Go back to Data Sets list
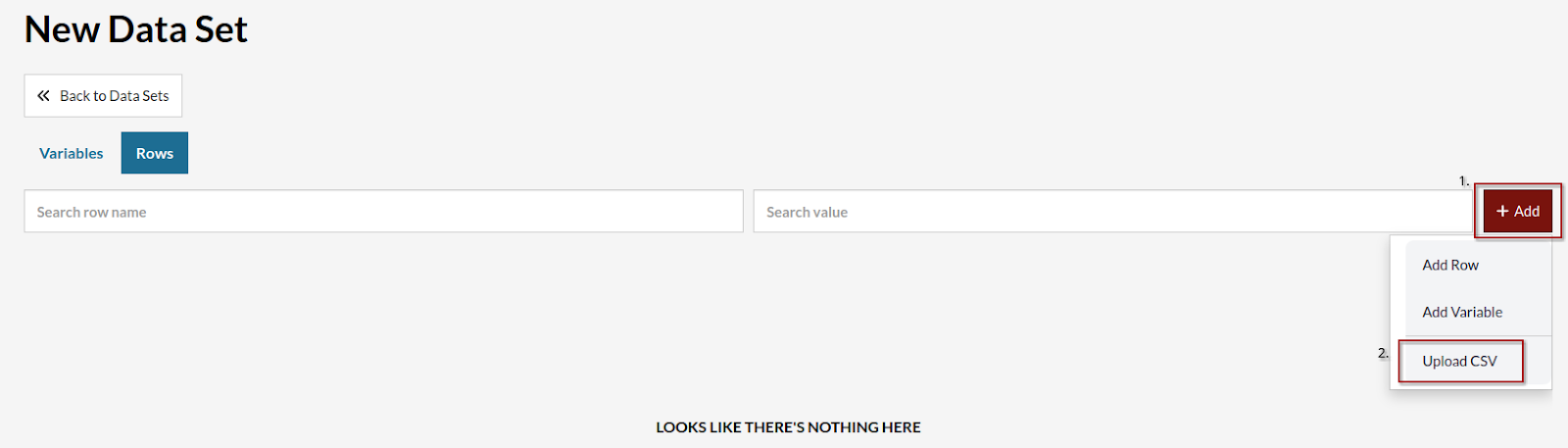The height and width of the screenshot is (448, 1568). (x=103, y=96)
